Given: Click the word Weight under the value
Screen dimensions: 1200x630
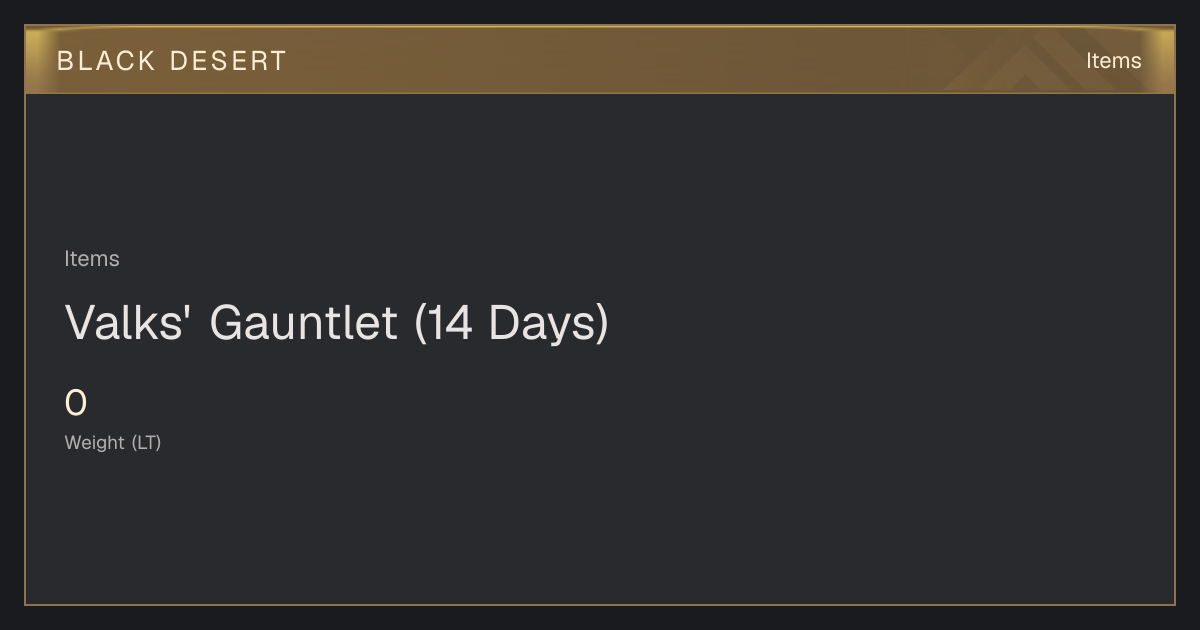Looking at the screenshot, I should [x=95, y=442].
